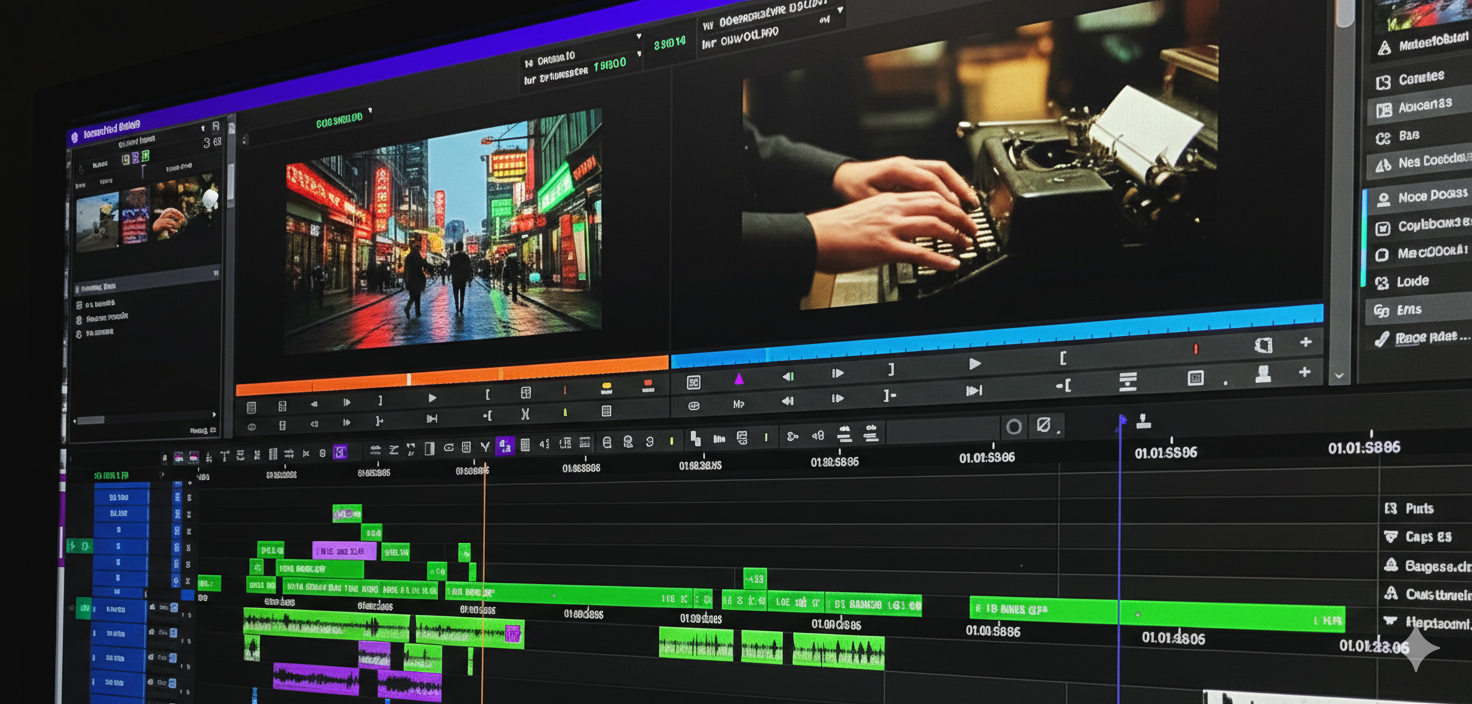The height and width of the screenshot is (704, 1472).
Task: Click the slashed-circle icon in timeline toolbar
Action: coord(1043,426)
